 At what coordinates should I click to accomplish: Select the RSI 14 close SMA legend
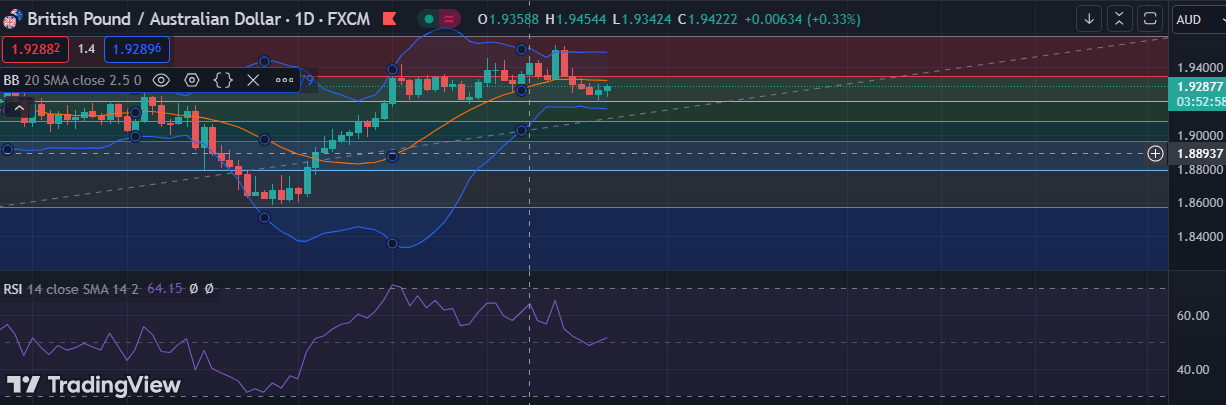(x=72, y=288)
